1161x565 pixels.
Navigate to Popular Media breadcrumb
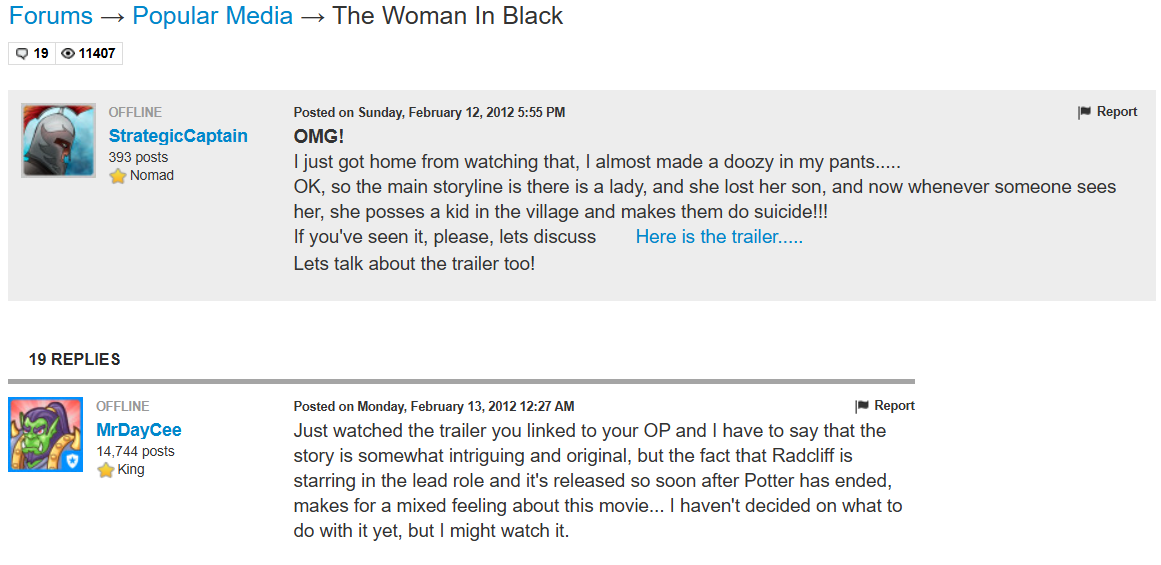point(213,16)
